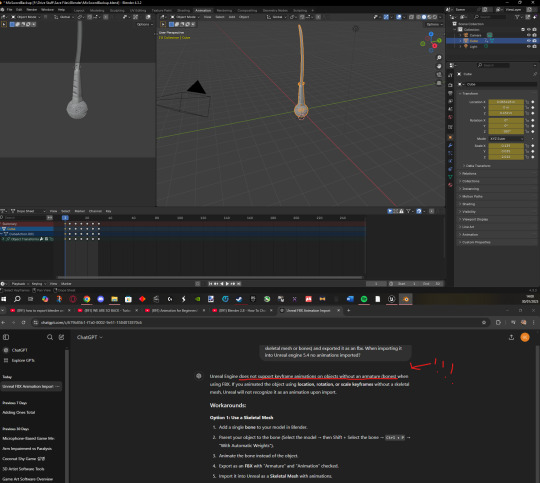Toggle viewport overlays button

[398, 17]
